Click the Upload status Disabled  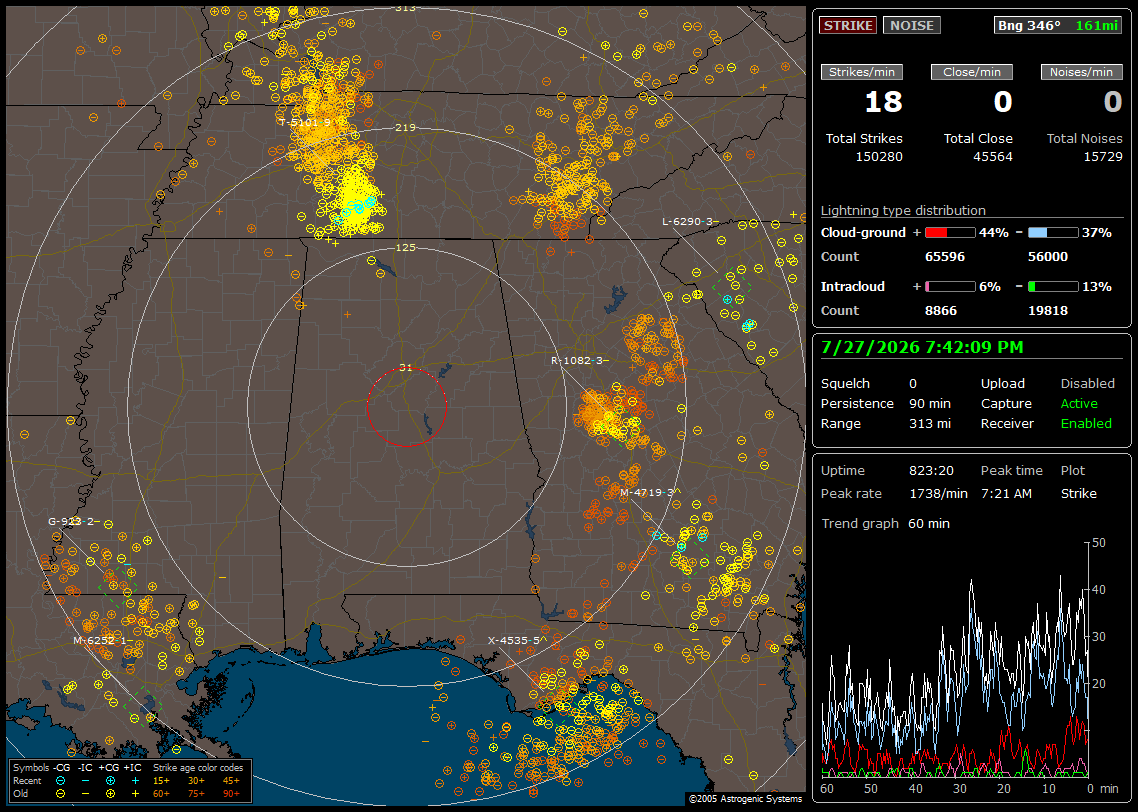point(1087,384)
